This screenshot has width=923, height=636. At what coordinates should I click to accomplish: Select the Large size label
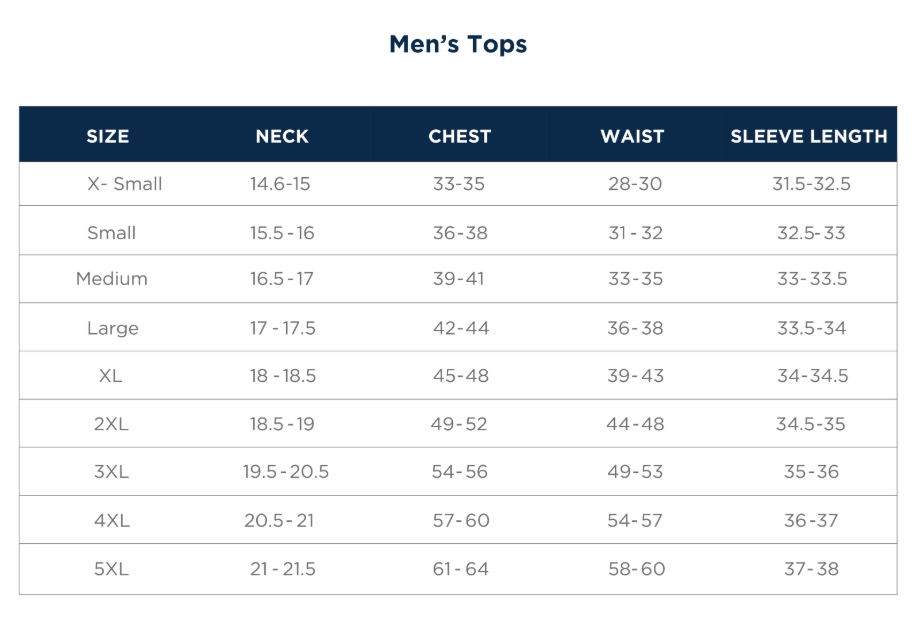click(x=113, y=328)
